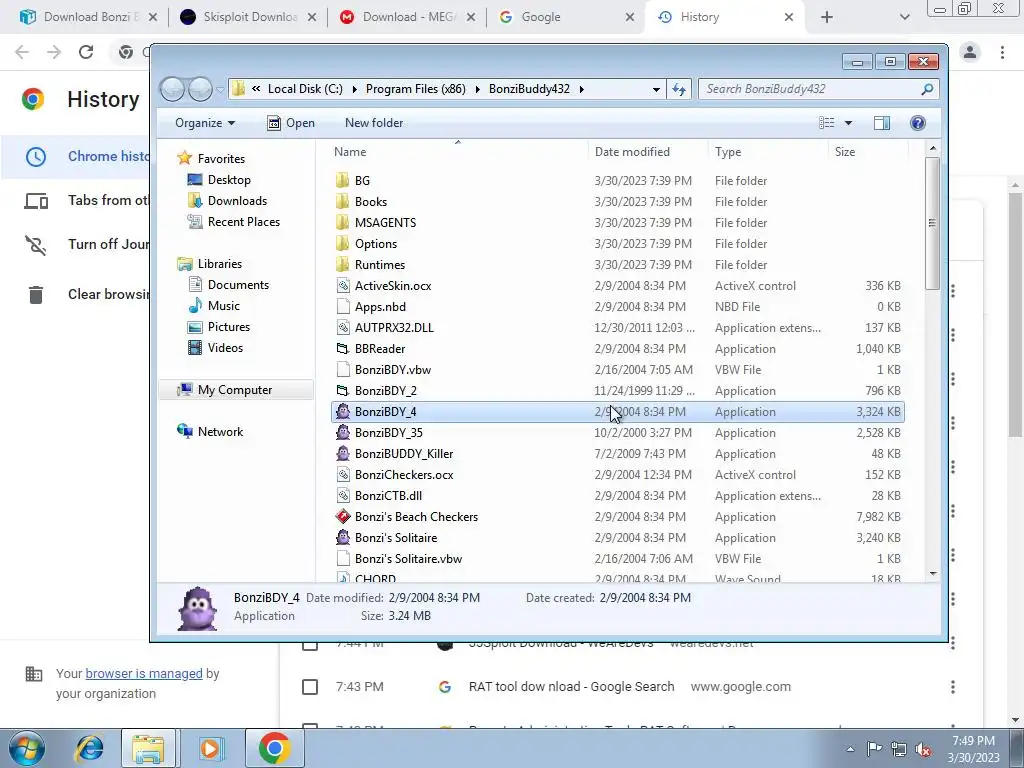1024x768 pixels.
Task: Open a new Chrome tab
Action: click(827, 17)
